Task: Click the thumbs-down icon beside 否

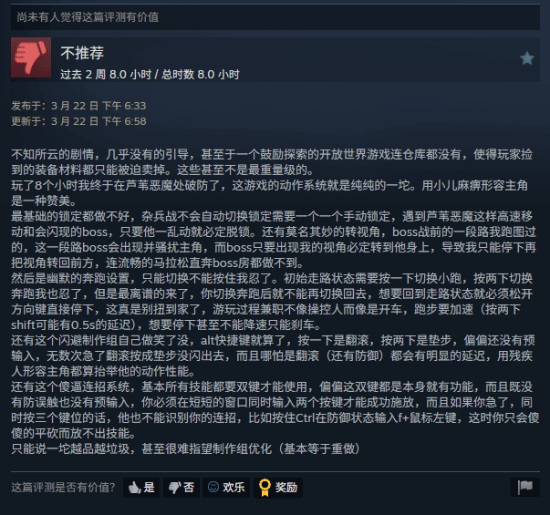Action: [x=174, y=487]
